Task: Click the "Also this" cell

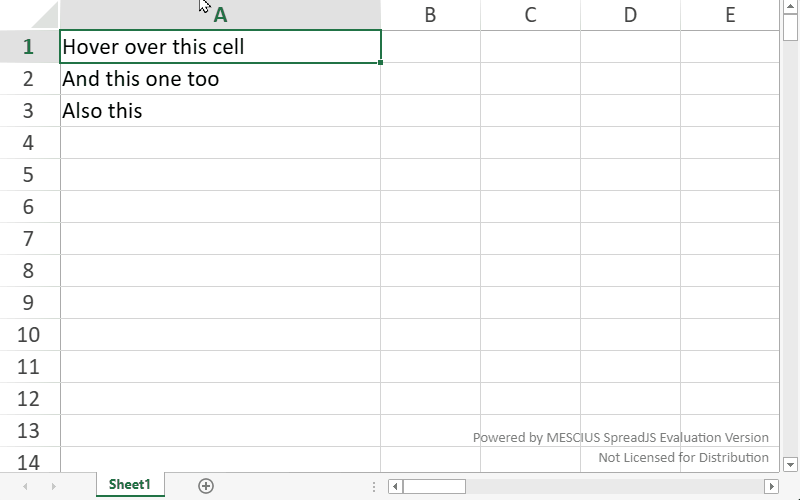Action: coord(220,111)
